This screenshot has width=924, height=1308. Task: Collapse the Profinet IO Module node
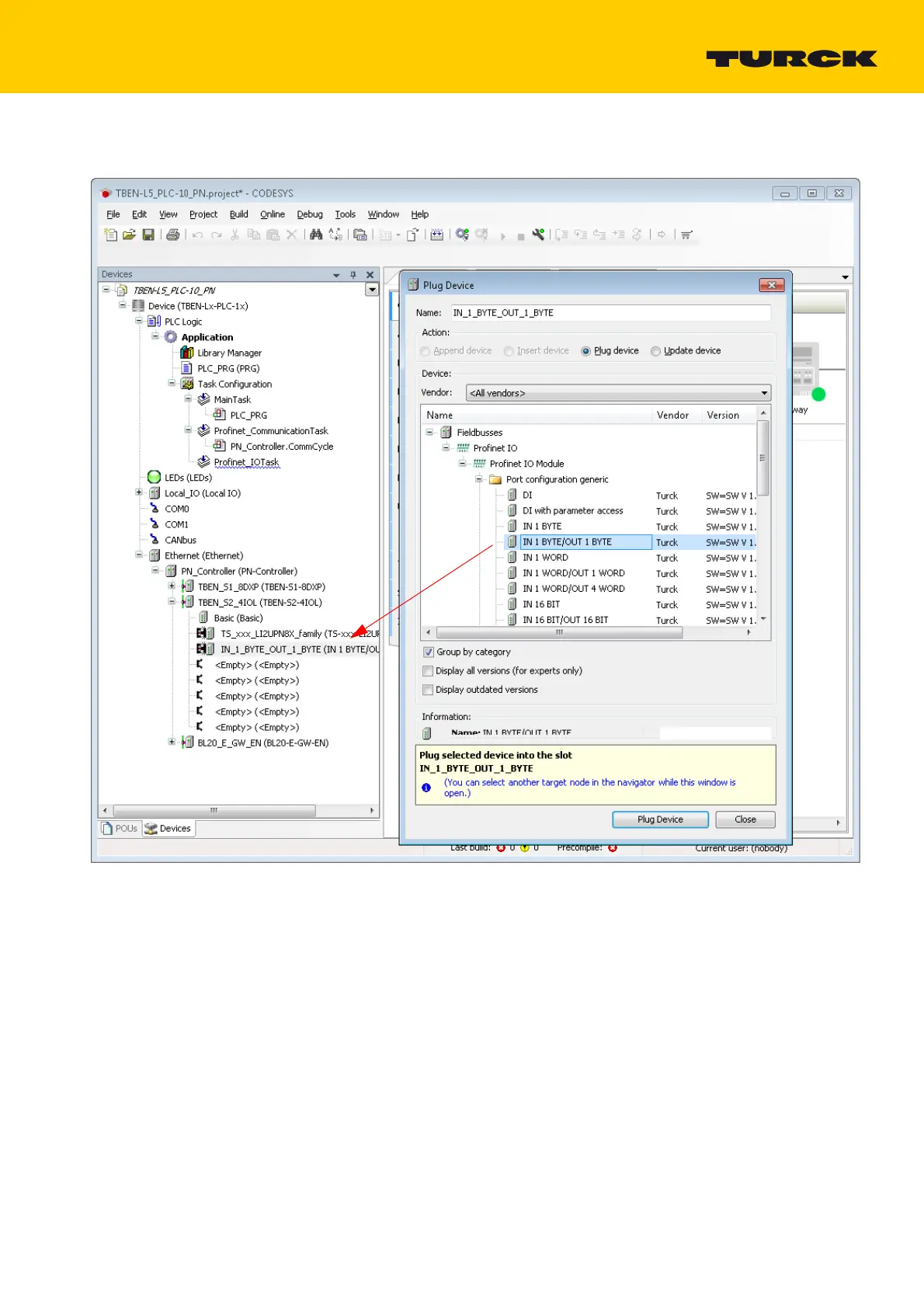(462, 463)
